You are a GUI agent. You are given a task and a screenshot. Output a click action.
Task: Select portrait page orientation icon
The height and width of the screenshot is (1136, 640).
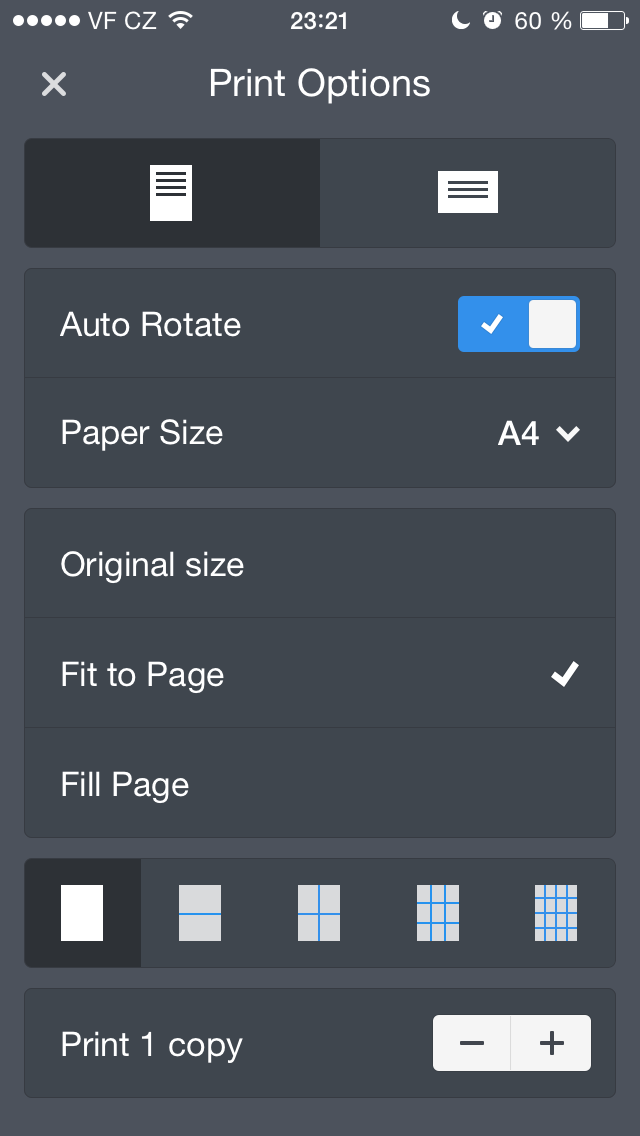(171, 193)
